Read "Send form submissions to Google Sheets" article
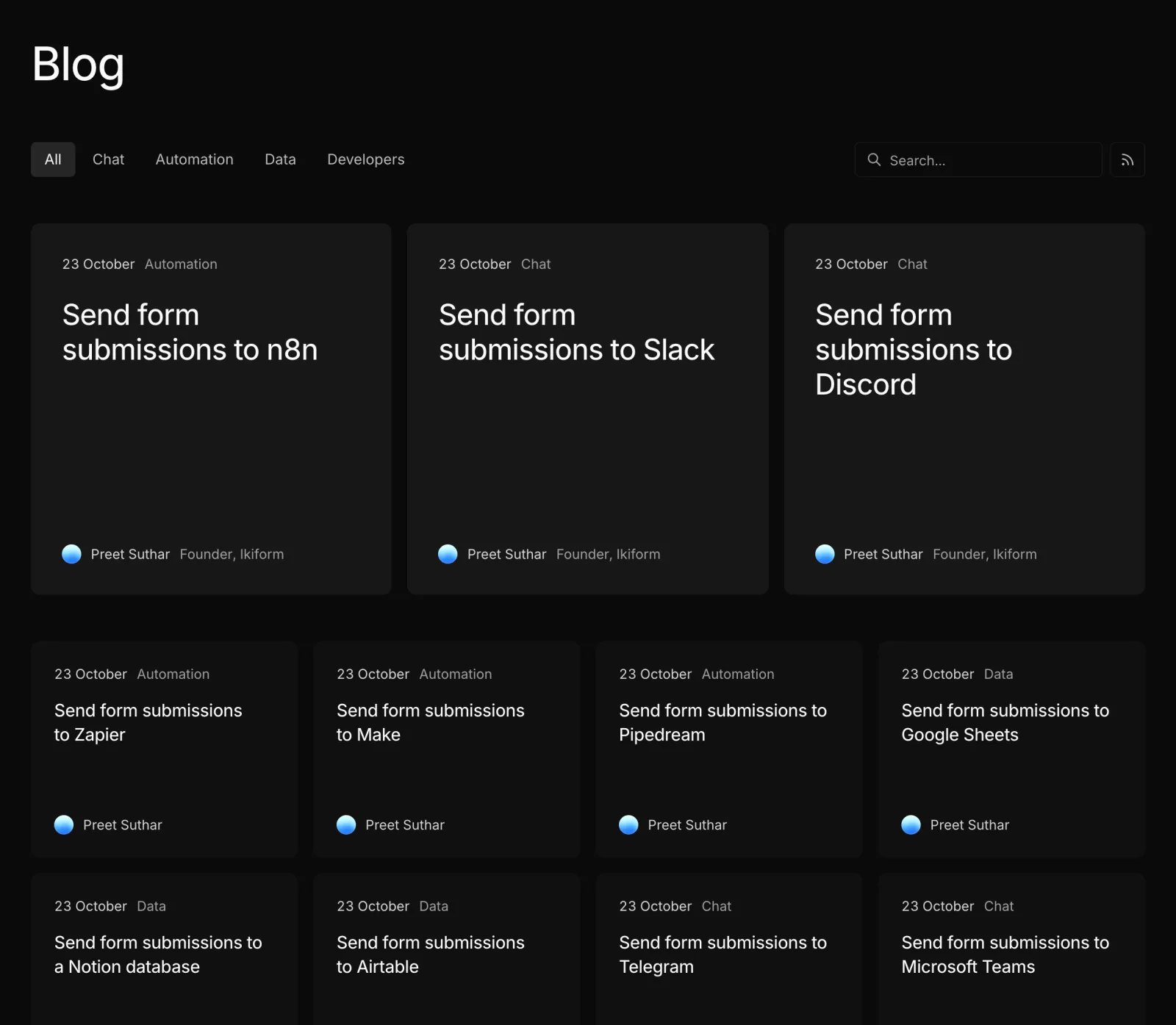 [1005, 722]
